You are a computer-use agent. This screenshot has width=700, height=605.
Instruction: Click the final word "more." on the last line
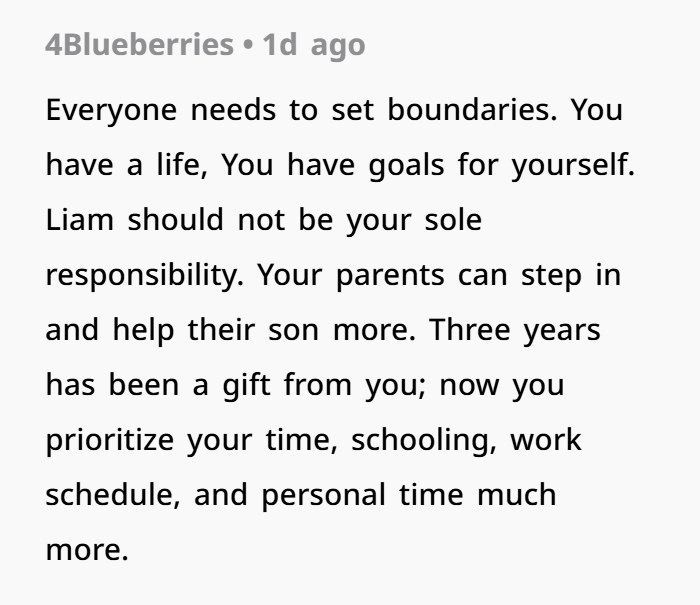[x=87, y=550]
